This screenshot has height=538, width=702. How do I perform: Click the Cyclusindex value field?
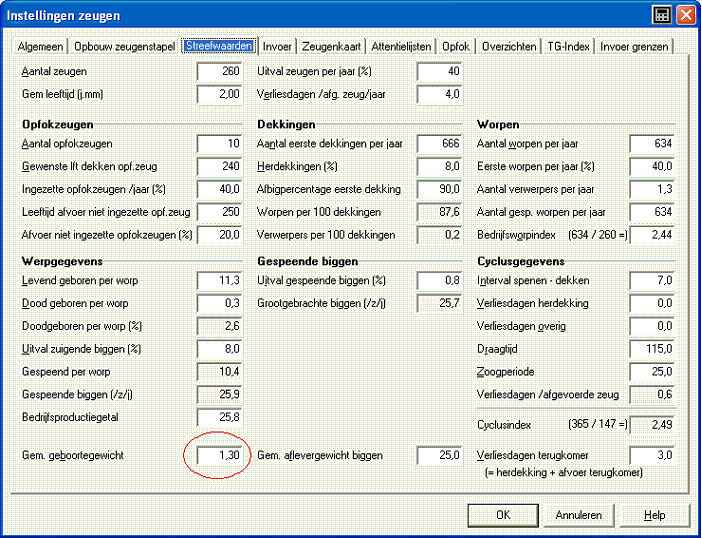pyautogui.click(x=652, y=425)
